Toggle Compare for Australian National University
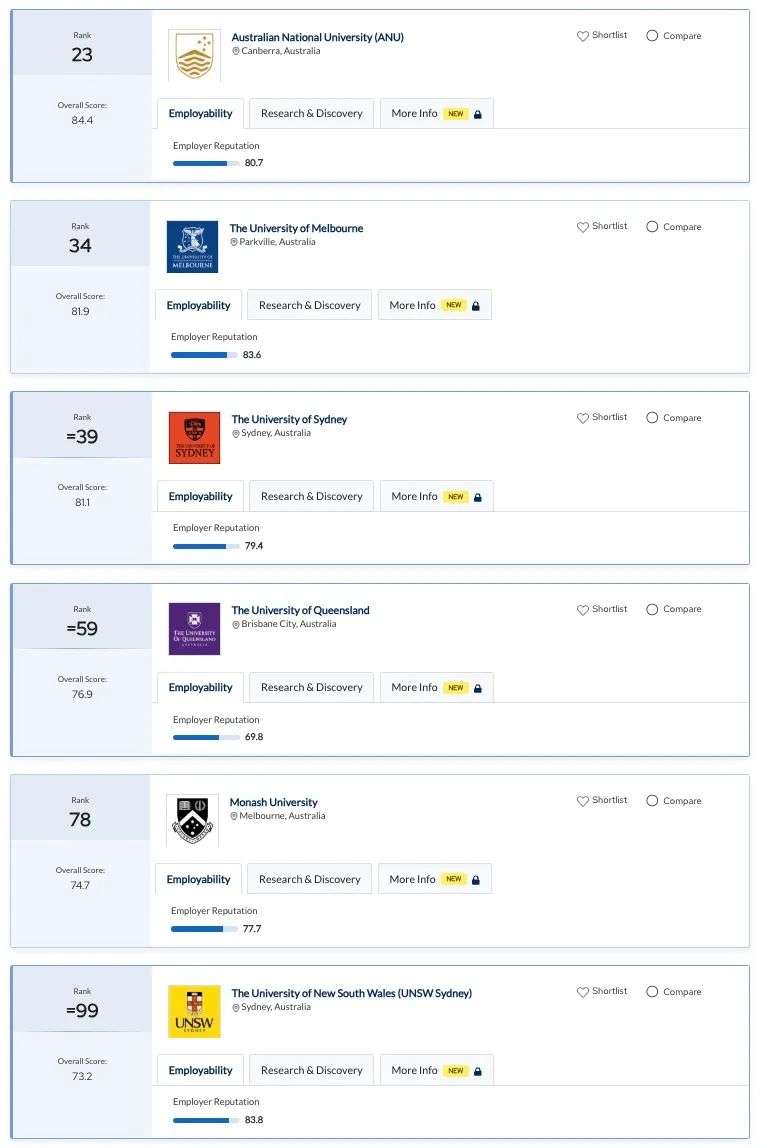This screenshot has width=760, height=1148. tap(652, 36)
